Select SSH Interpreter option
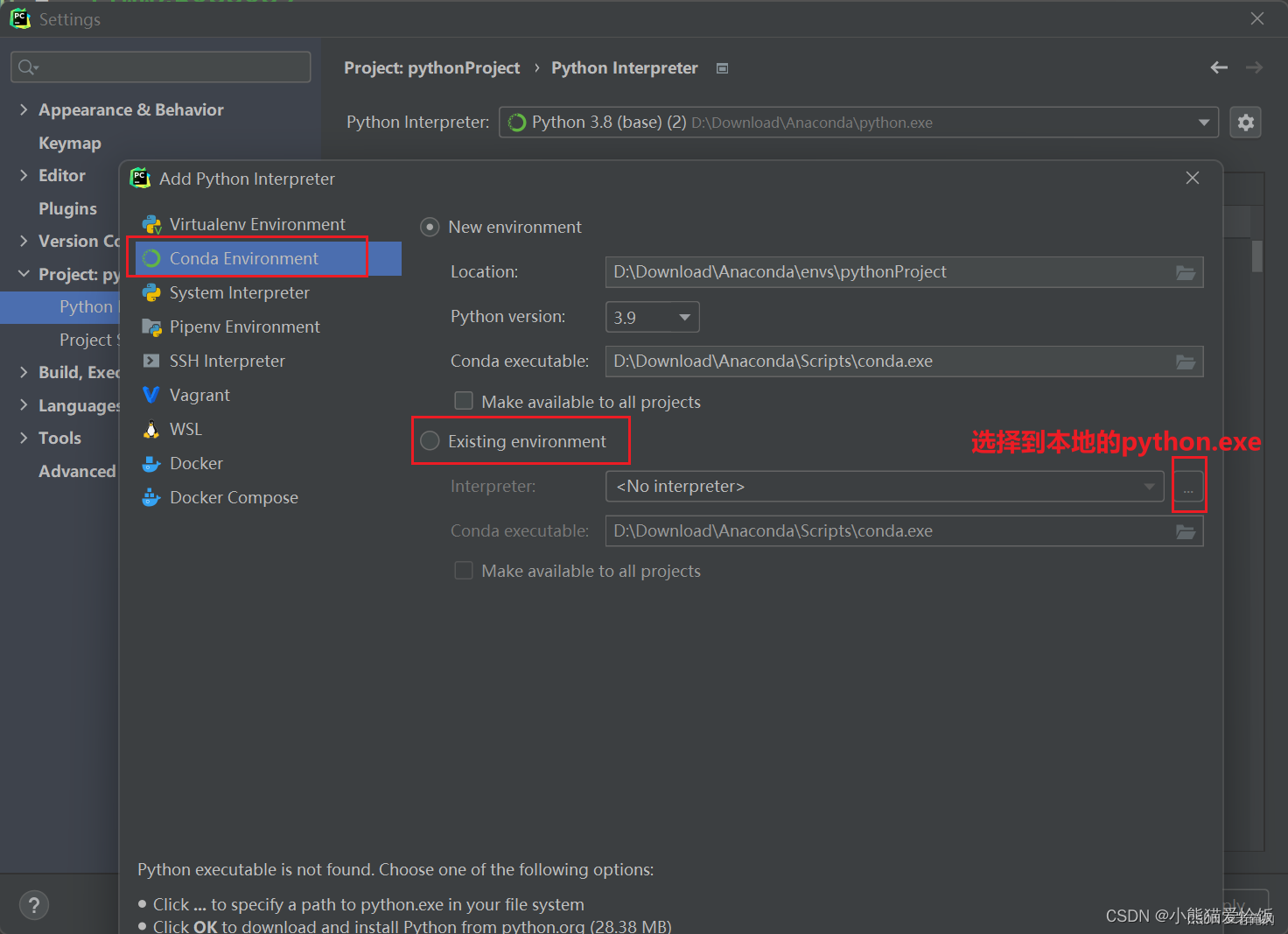Screen dimensions: 1288x934 227,361
